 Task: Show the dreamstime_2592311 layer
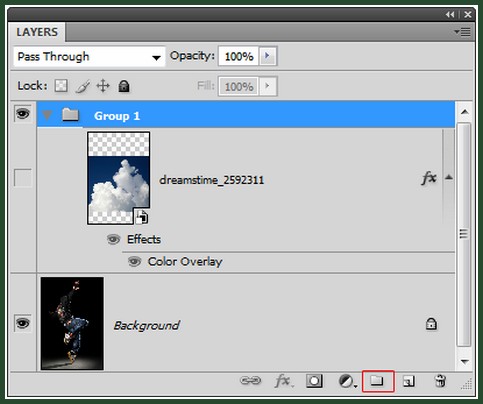pos(23,177)
